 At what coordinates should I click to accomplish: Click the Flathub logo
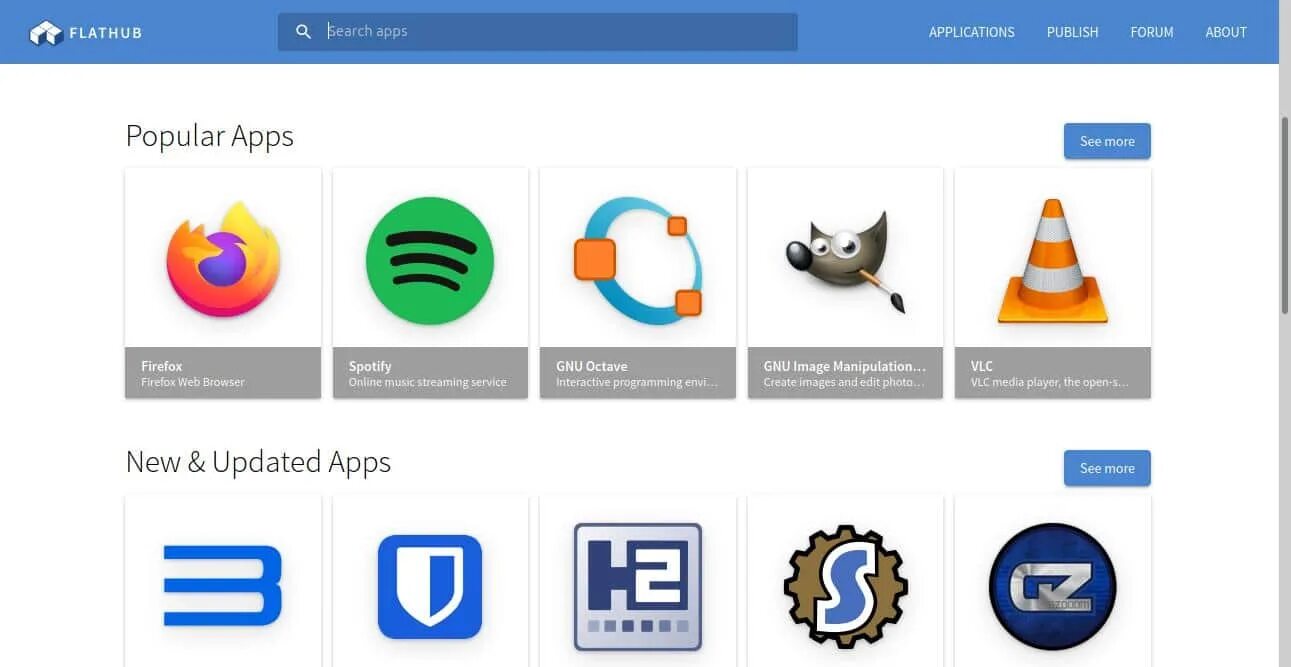pos(85,33)
